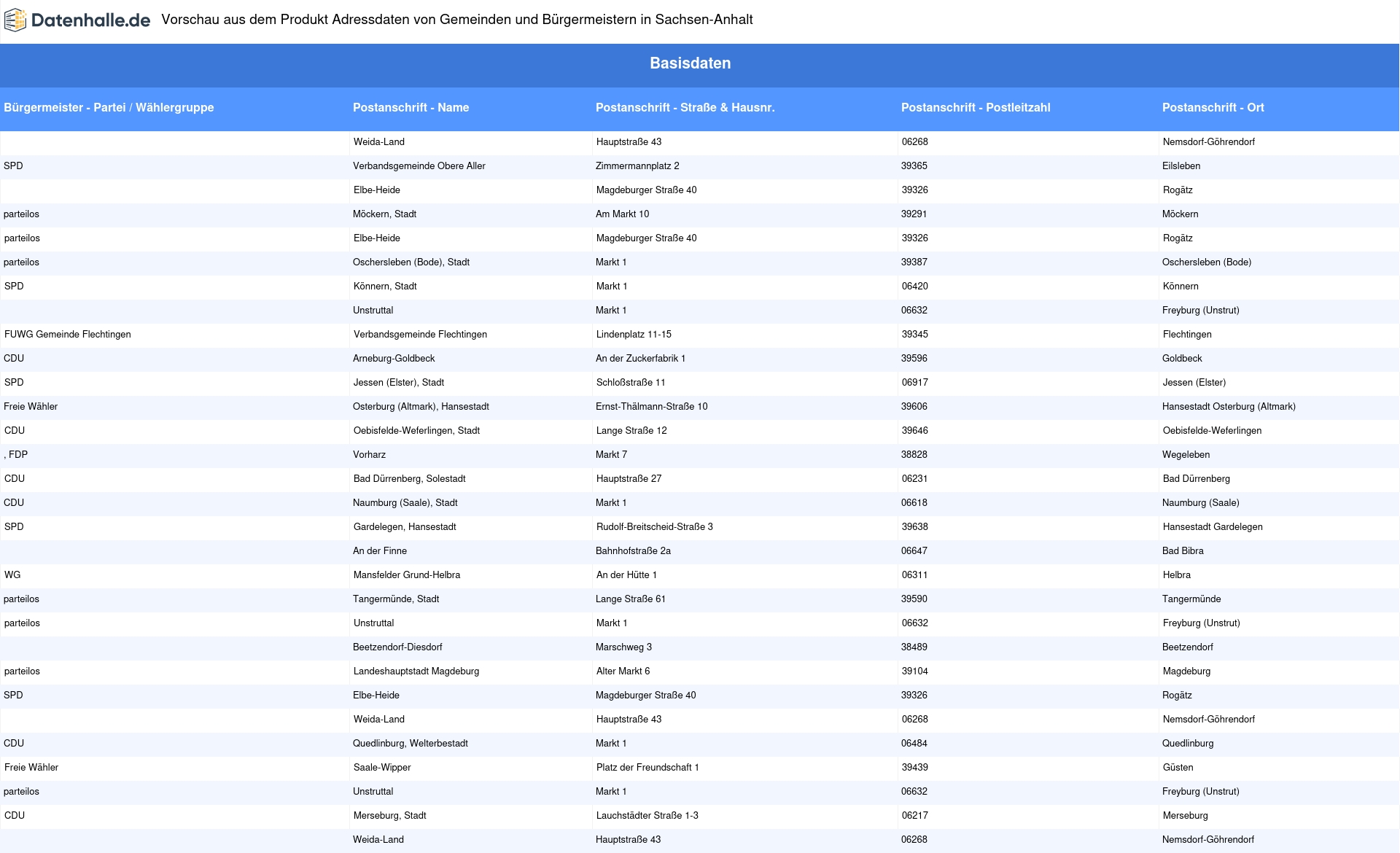This screenshot has width=1400, height=853.
Task: Select An der Zuckerfabrik 1 address
Action: coord(640,359)
